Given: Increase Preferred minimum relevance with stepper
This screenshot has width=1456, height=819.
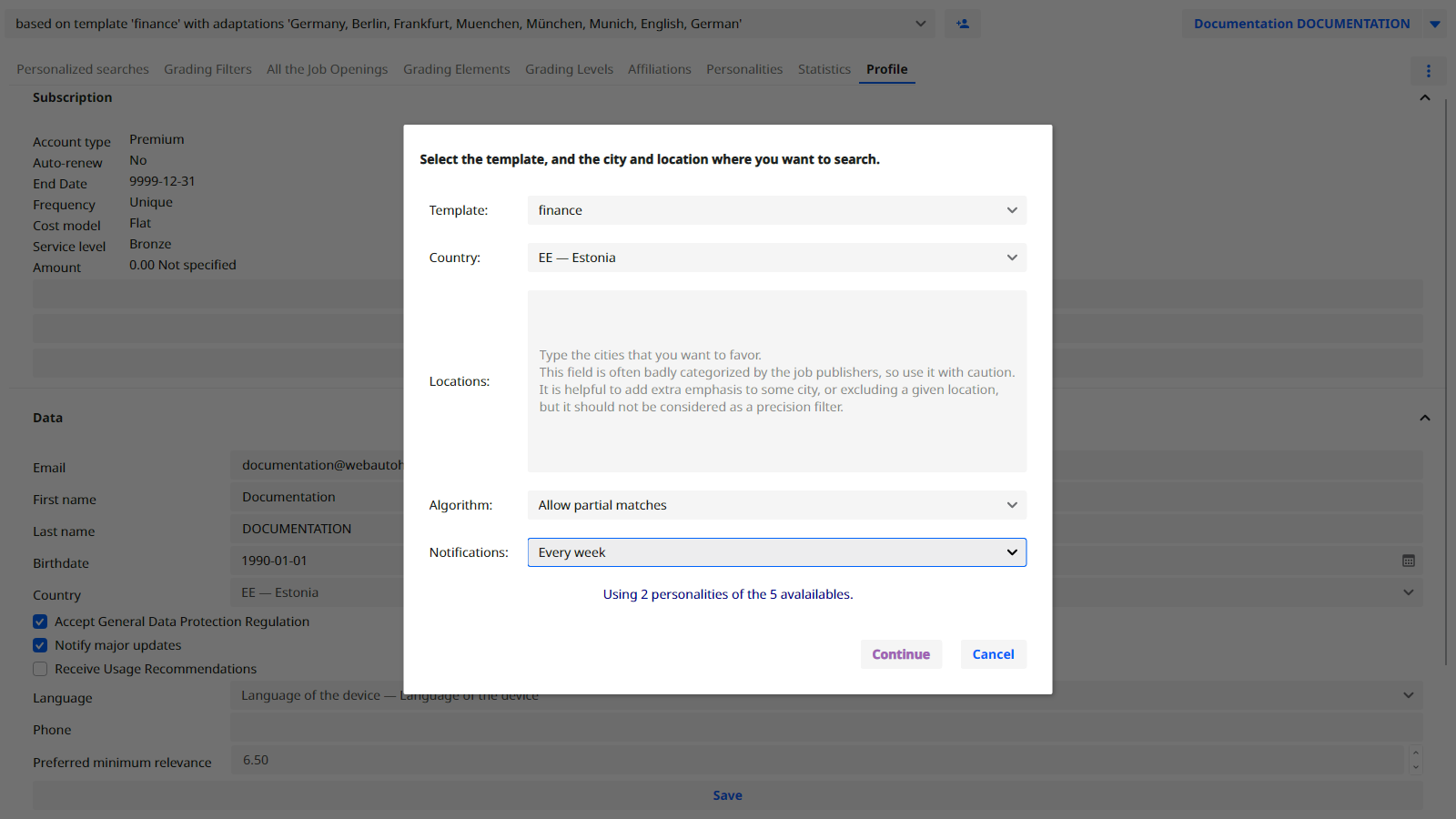Looking at the screenshot, I should coord(1415,753).
